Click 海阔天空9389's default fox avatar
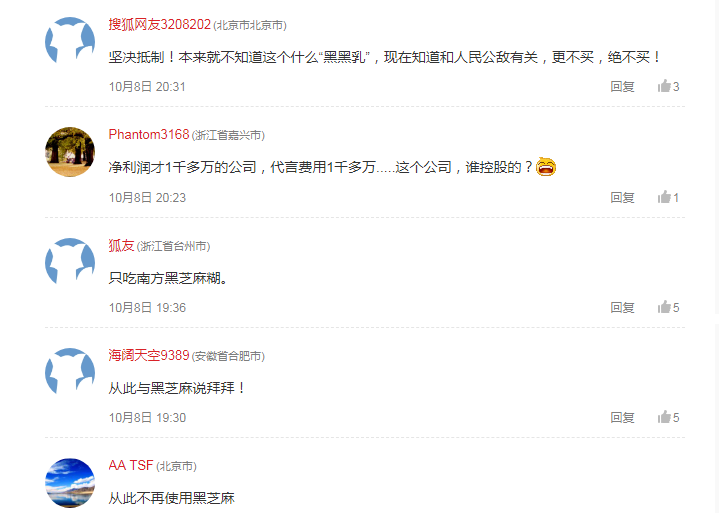Image resolution: width=719 pixels, height=513 pixels. click(70, 373)
